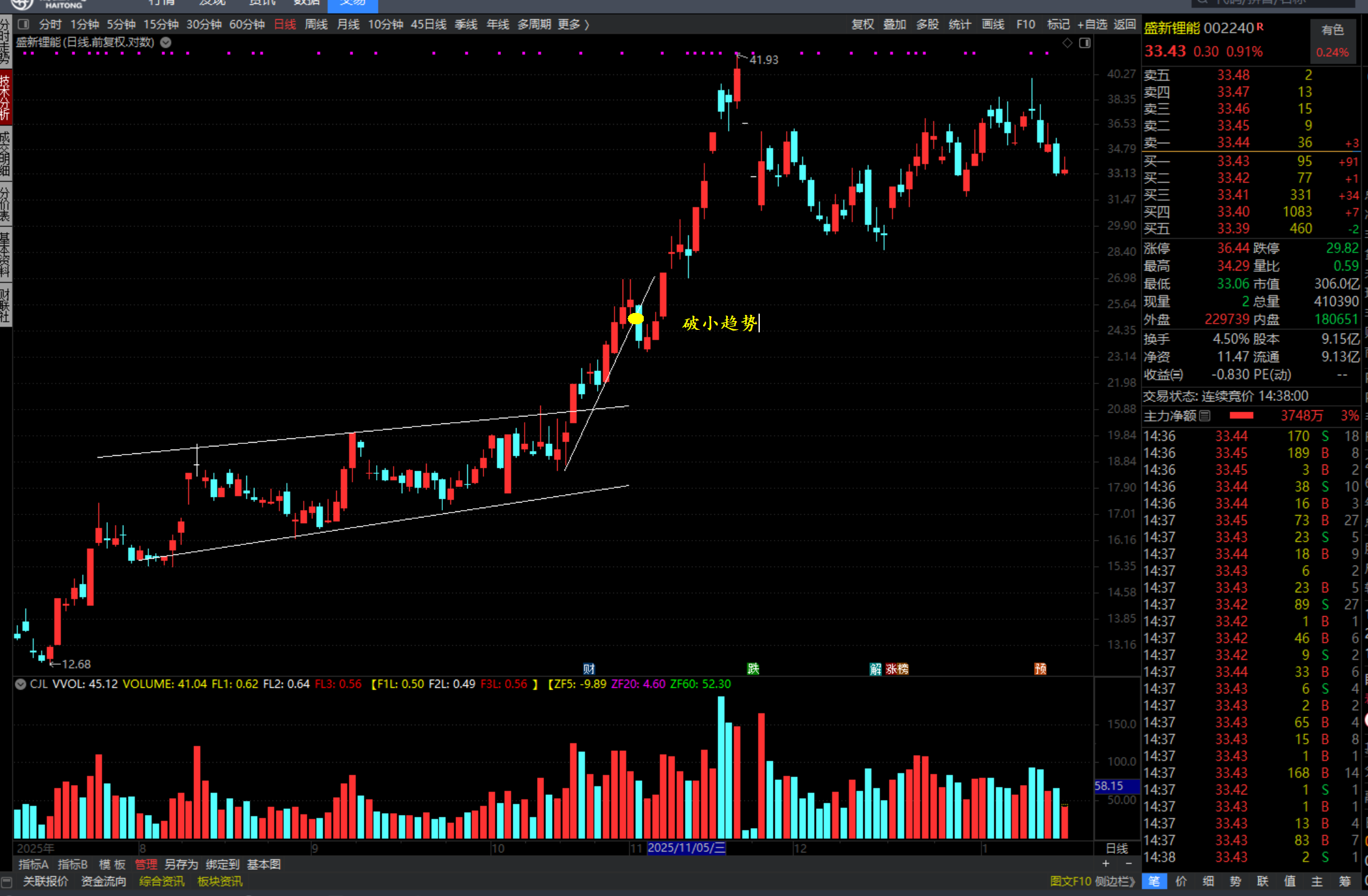Click bottom-left panel toggle beside 关联报价
The height and width of the screenshot is (896, 1368).
(x=7, y=882)
